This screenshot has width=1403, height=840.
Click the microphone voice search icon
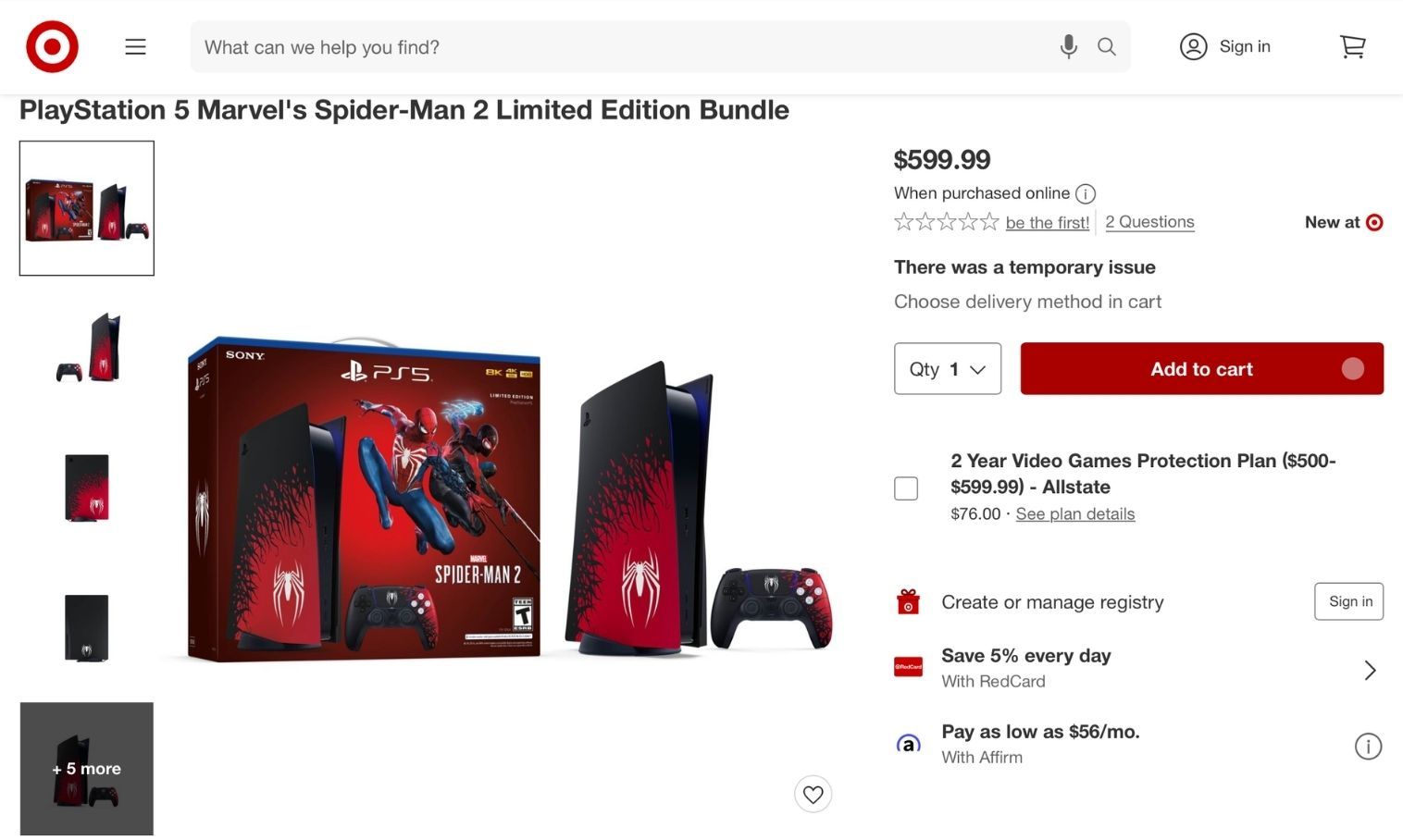pyautogui.click(x=1068, y=46)
